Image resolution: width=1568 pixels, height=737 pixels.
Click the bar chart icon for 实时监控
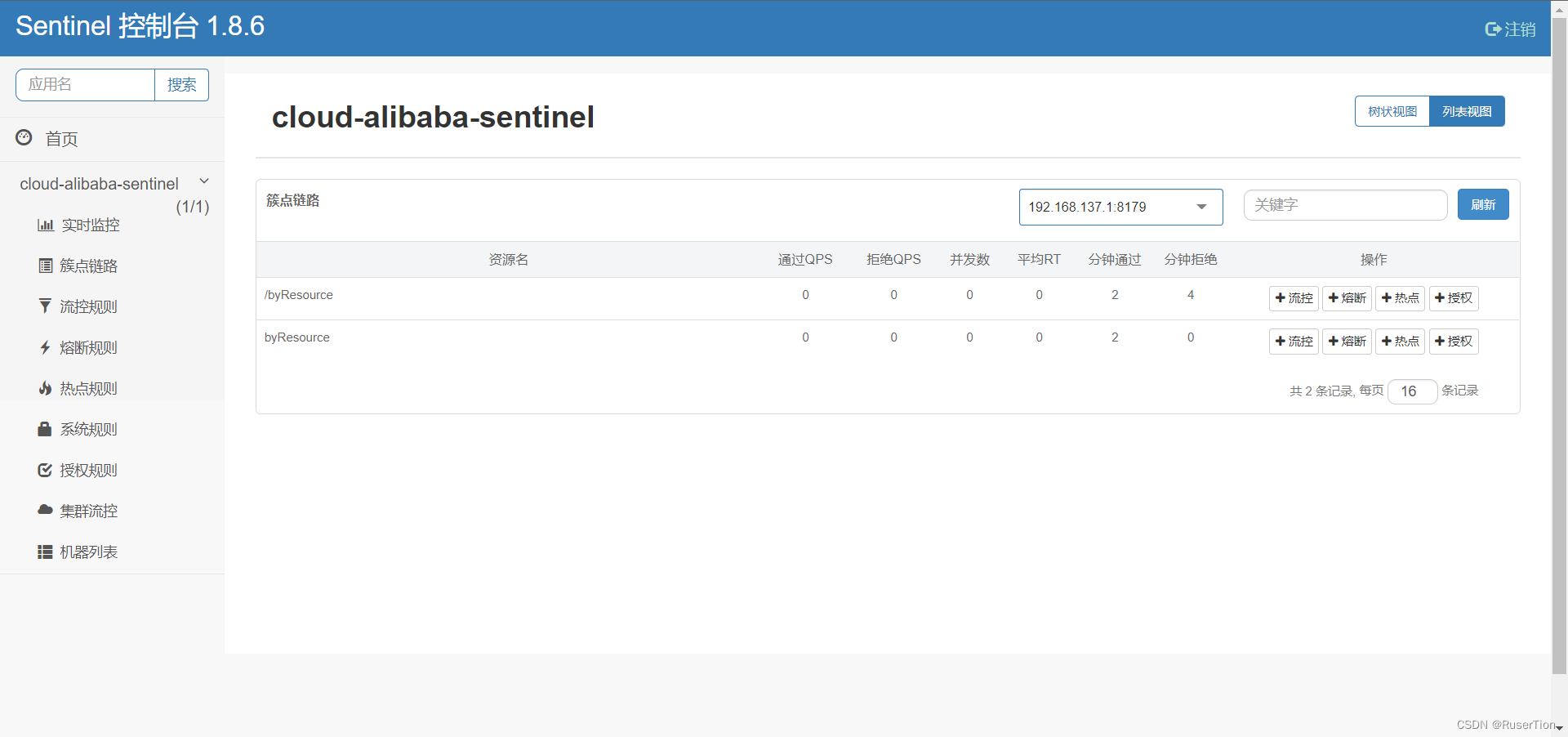(46, 225)
